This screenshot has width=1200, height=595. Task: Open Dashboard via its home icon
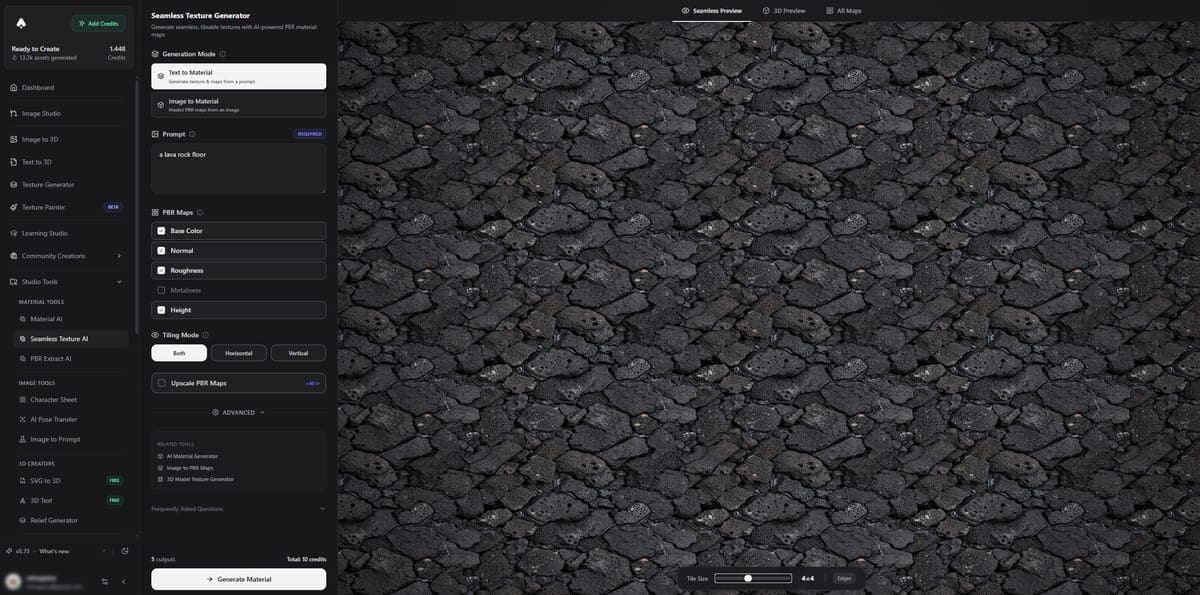tap(14, 88)
